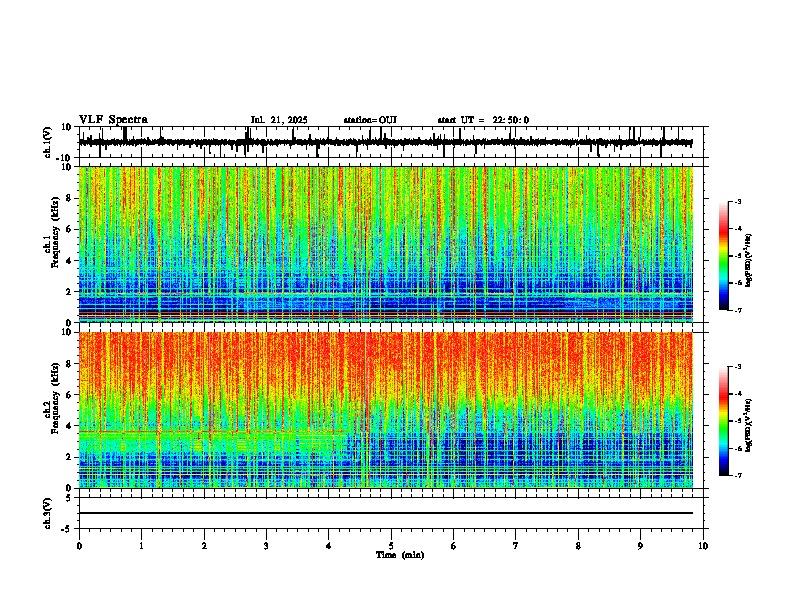Click the ch.1 color bar log(PSD) unit label
792x612 pixels.
pos(749,260)
